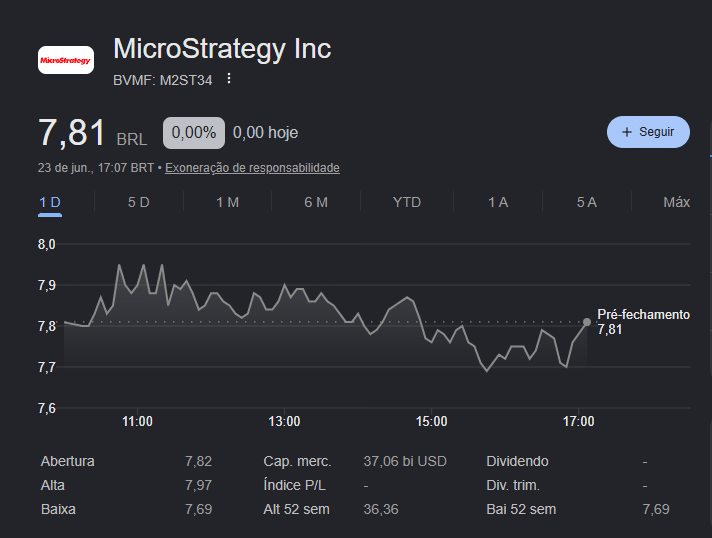This screenshot has width=712, height=538.
Task: Click the Alta label
Action: (x=53, y=485)
